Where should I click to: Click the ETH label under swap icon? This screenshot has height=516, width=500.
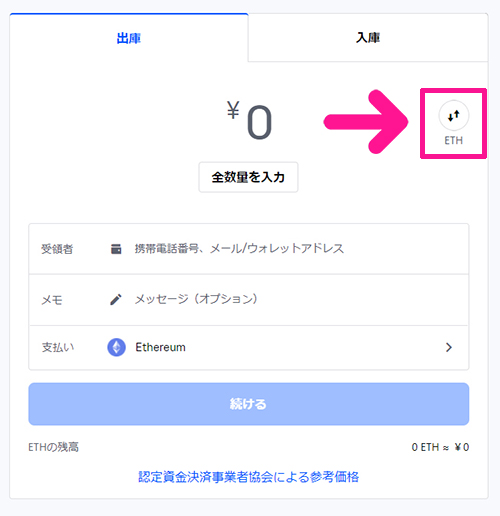(454, 140)
